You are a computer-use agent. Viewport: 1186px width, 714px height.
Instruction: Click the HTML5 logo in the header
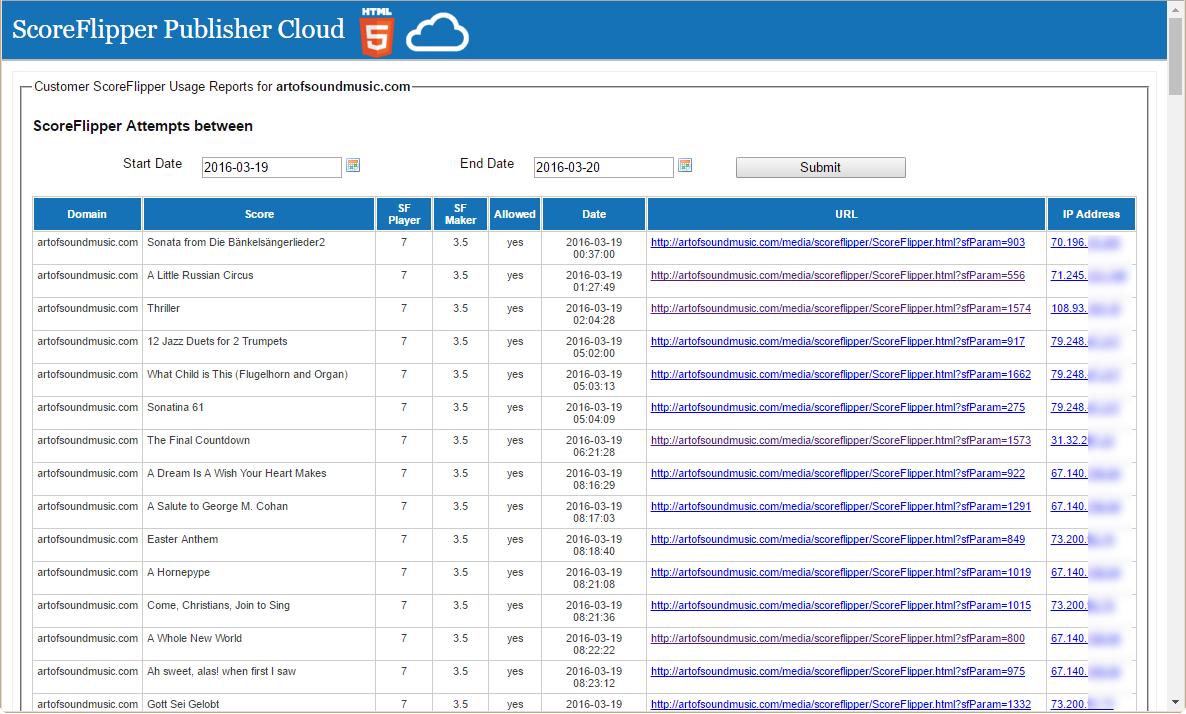tap(377, 33)
